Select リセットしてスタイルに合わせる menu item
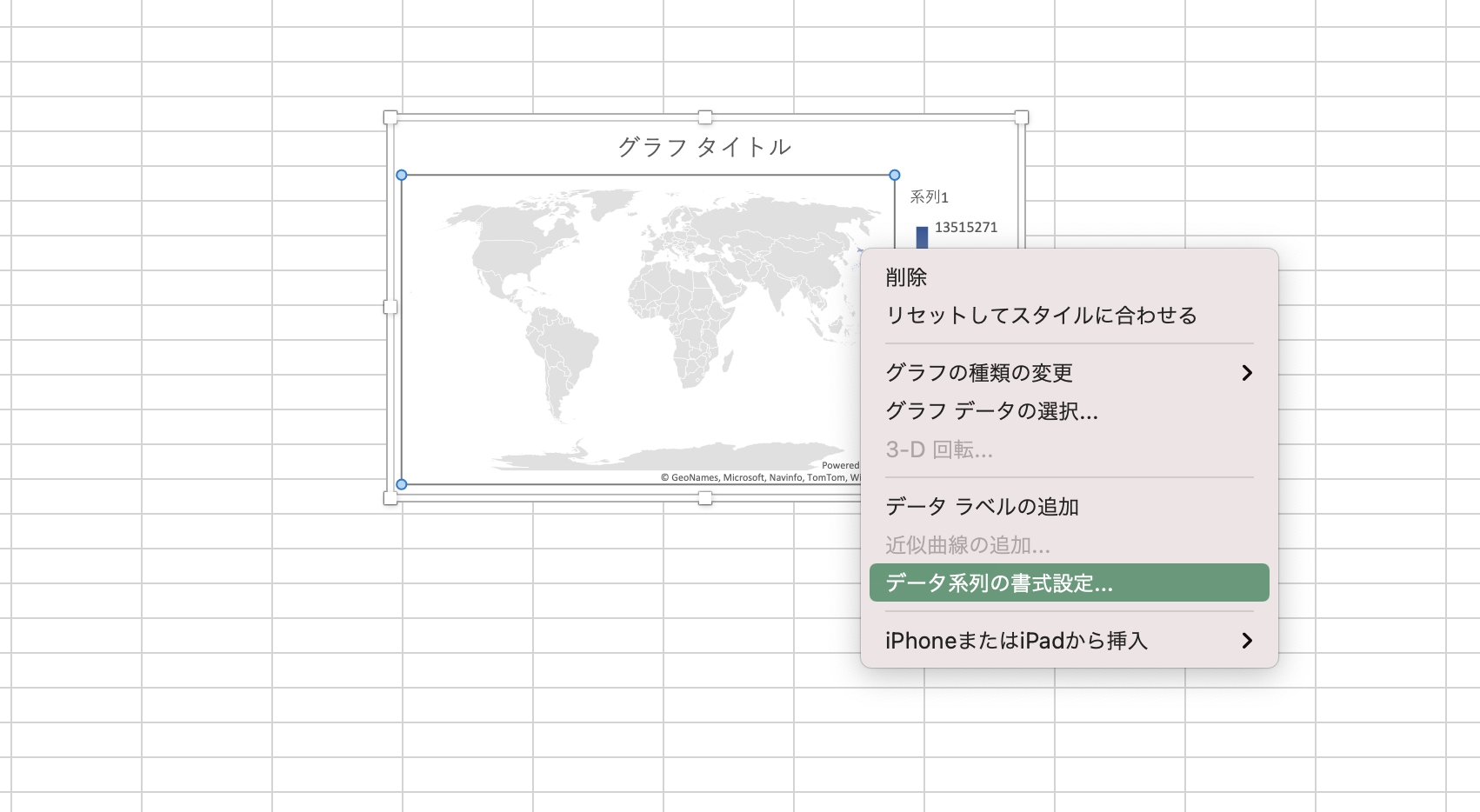 (1041, 316)
